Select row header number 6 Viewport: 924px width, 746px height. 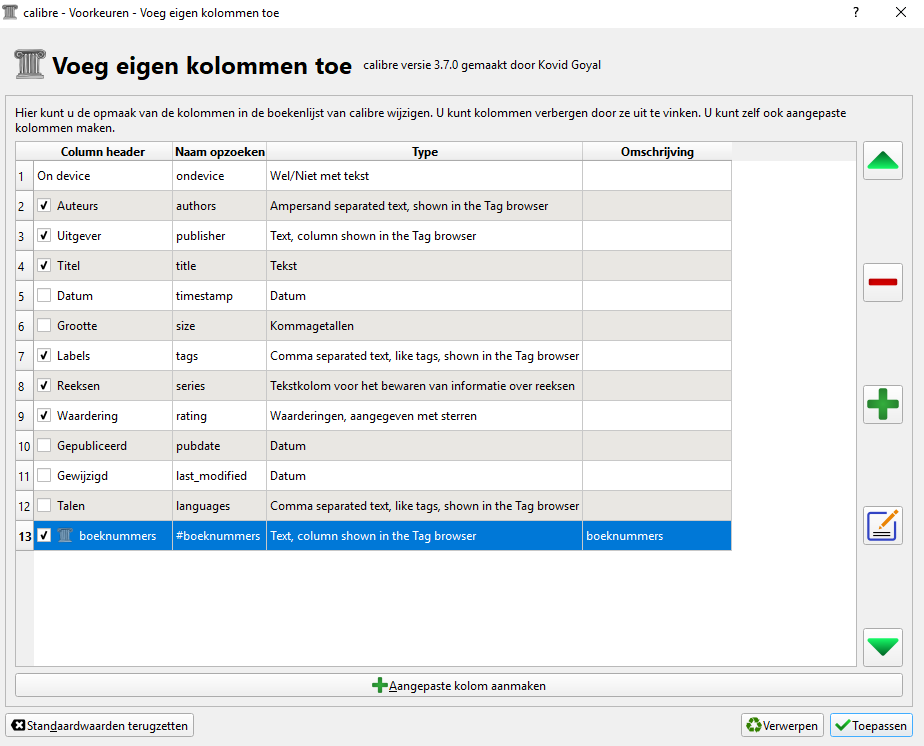point(22,326)
